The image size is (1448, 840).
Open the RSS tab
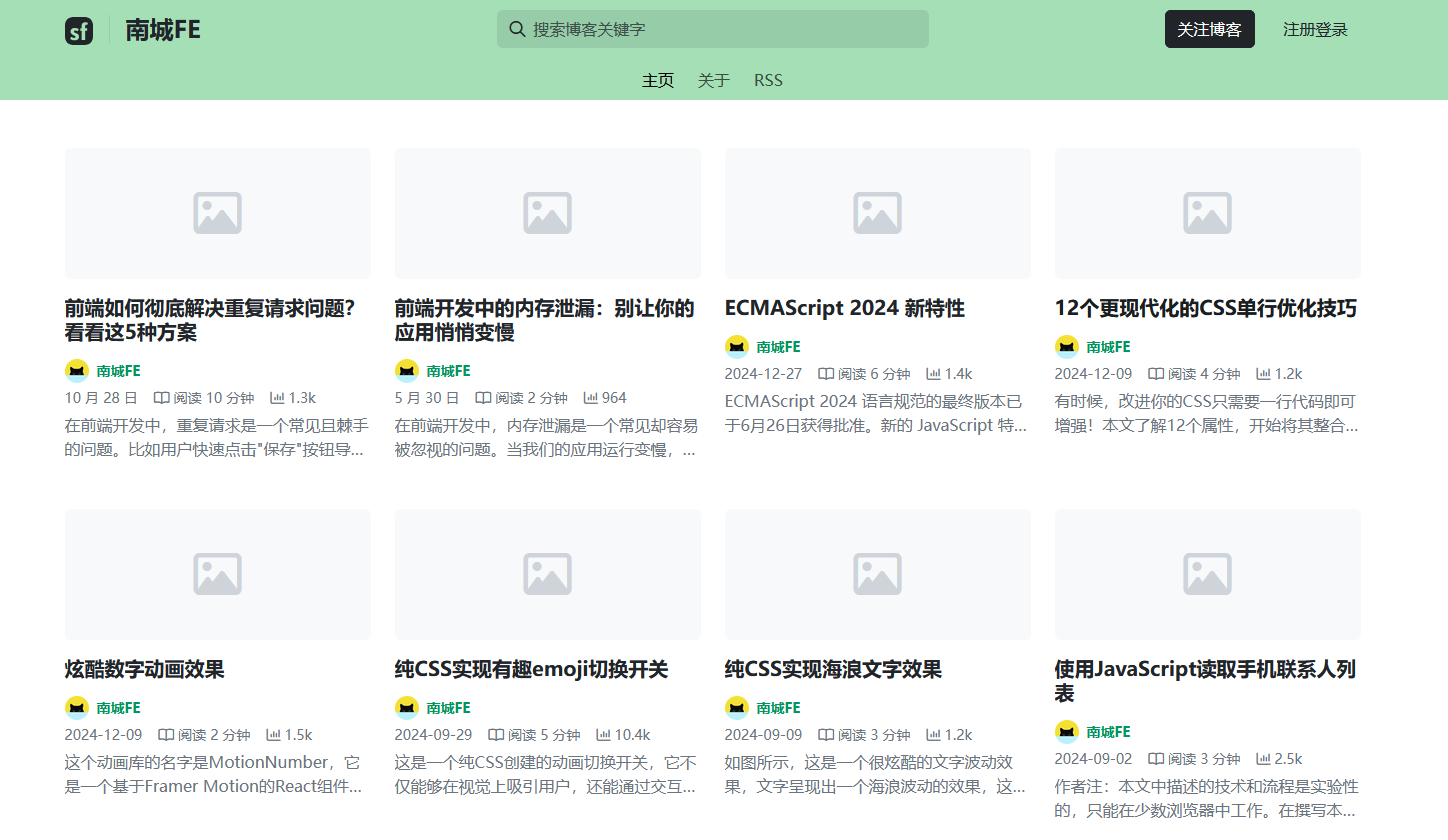(768, 80)
